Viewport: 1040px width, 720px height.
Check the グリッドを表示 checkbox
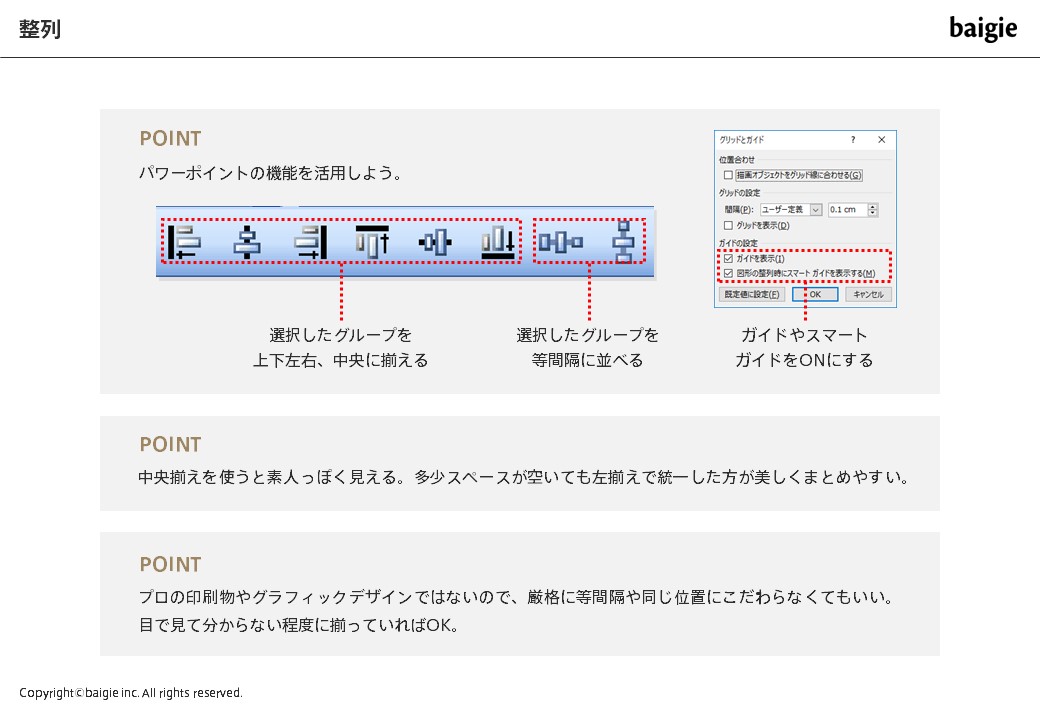pos(728,225)
